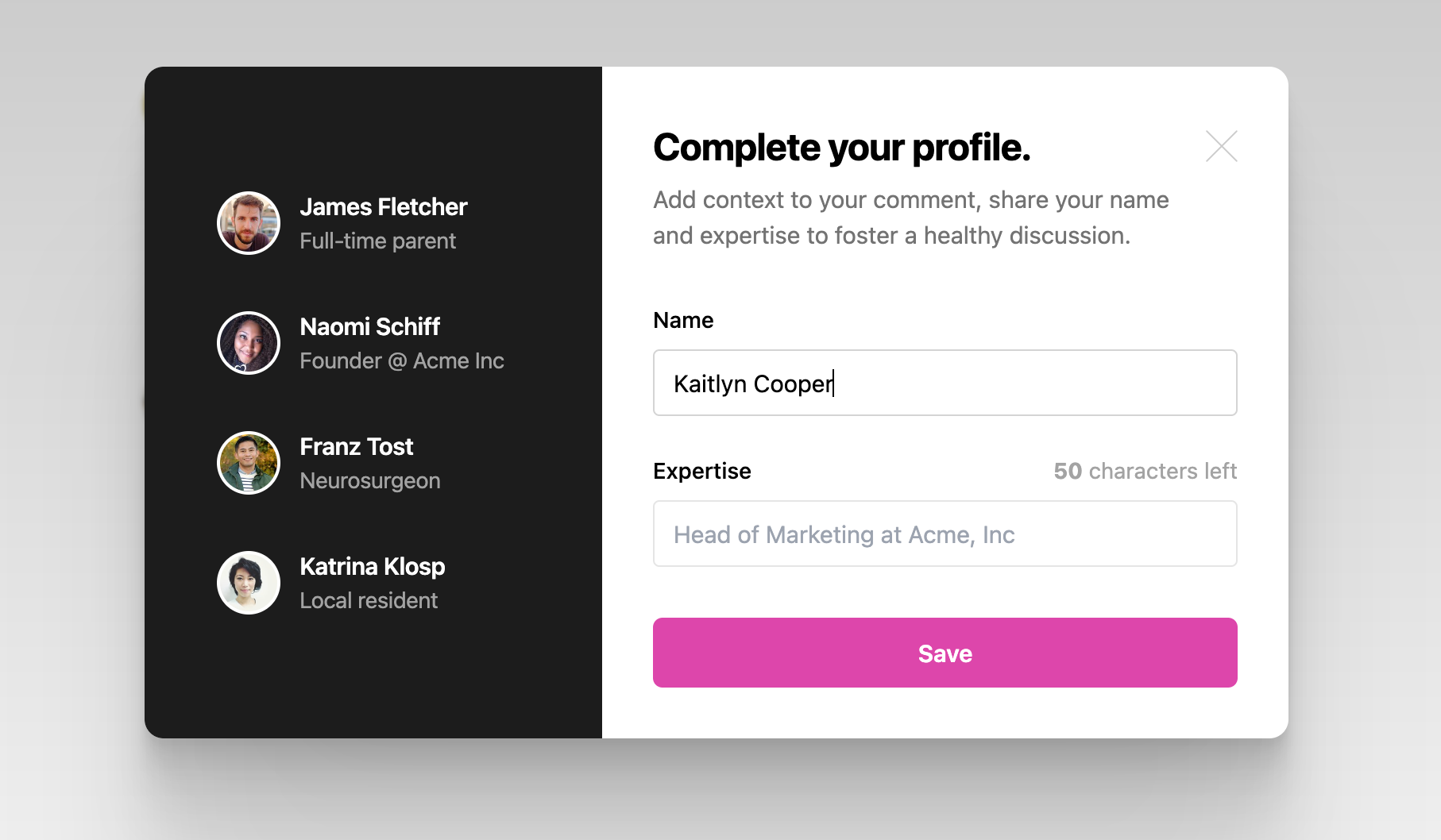This screenshot has height=840, width=1441.
Task: Select the James Fletcher name text
Action: click(x=384, y=207)
